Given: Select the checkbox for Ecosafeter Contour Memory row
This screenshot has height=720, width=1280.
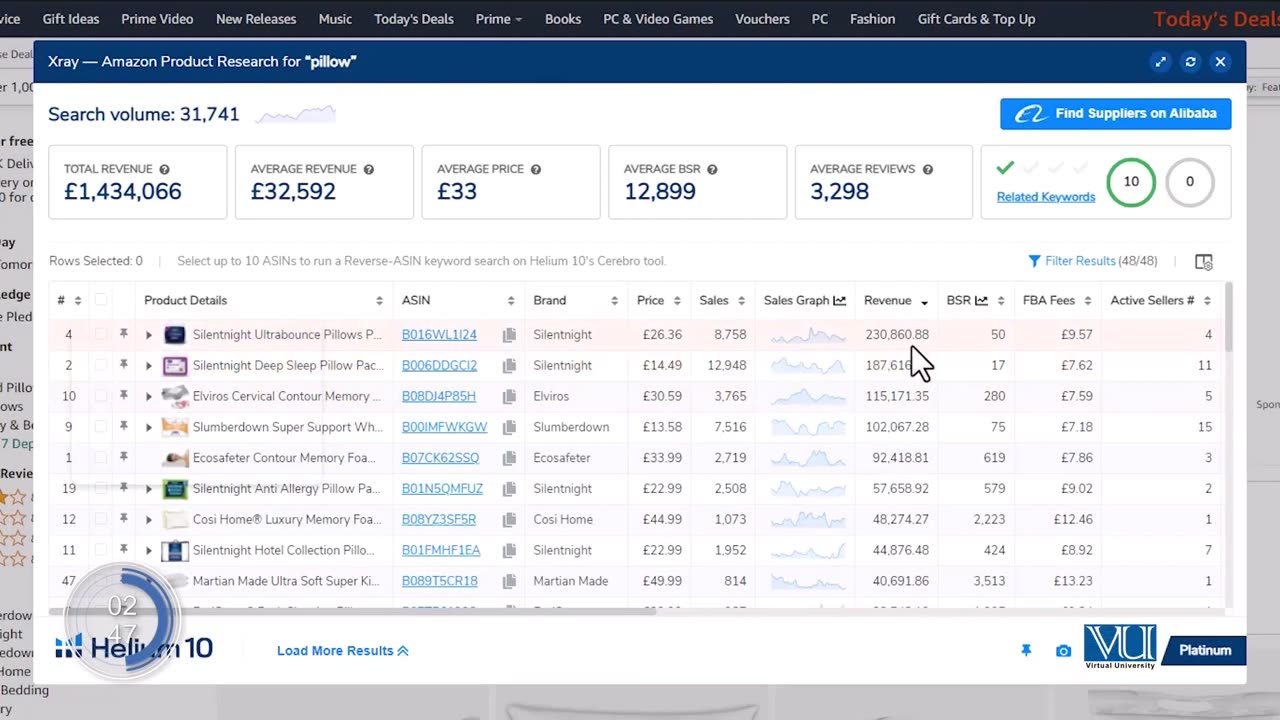Looking at the screenshot, I should pos(101,458).
